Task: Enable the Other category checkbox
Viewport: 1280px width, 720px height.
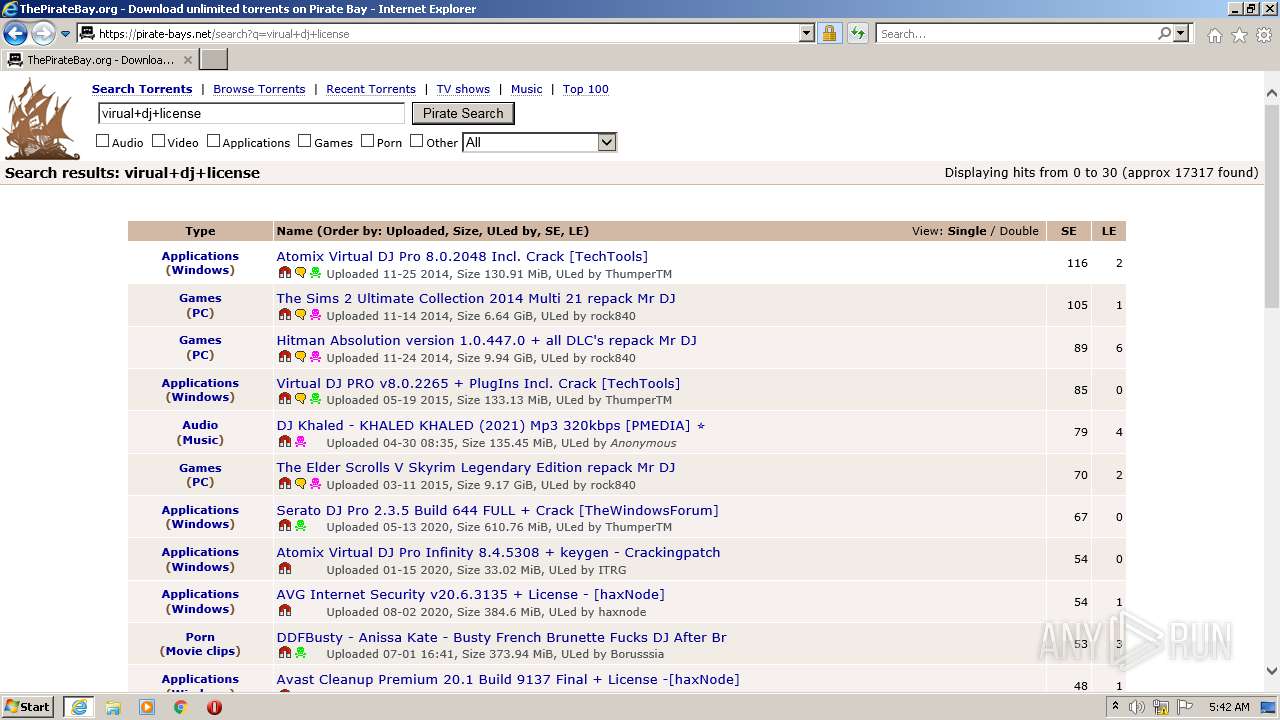Action: point(417,141)
